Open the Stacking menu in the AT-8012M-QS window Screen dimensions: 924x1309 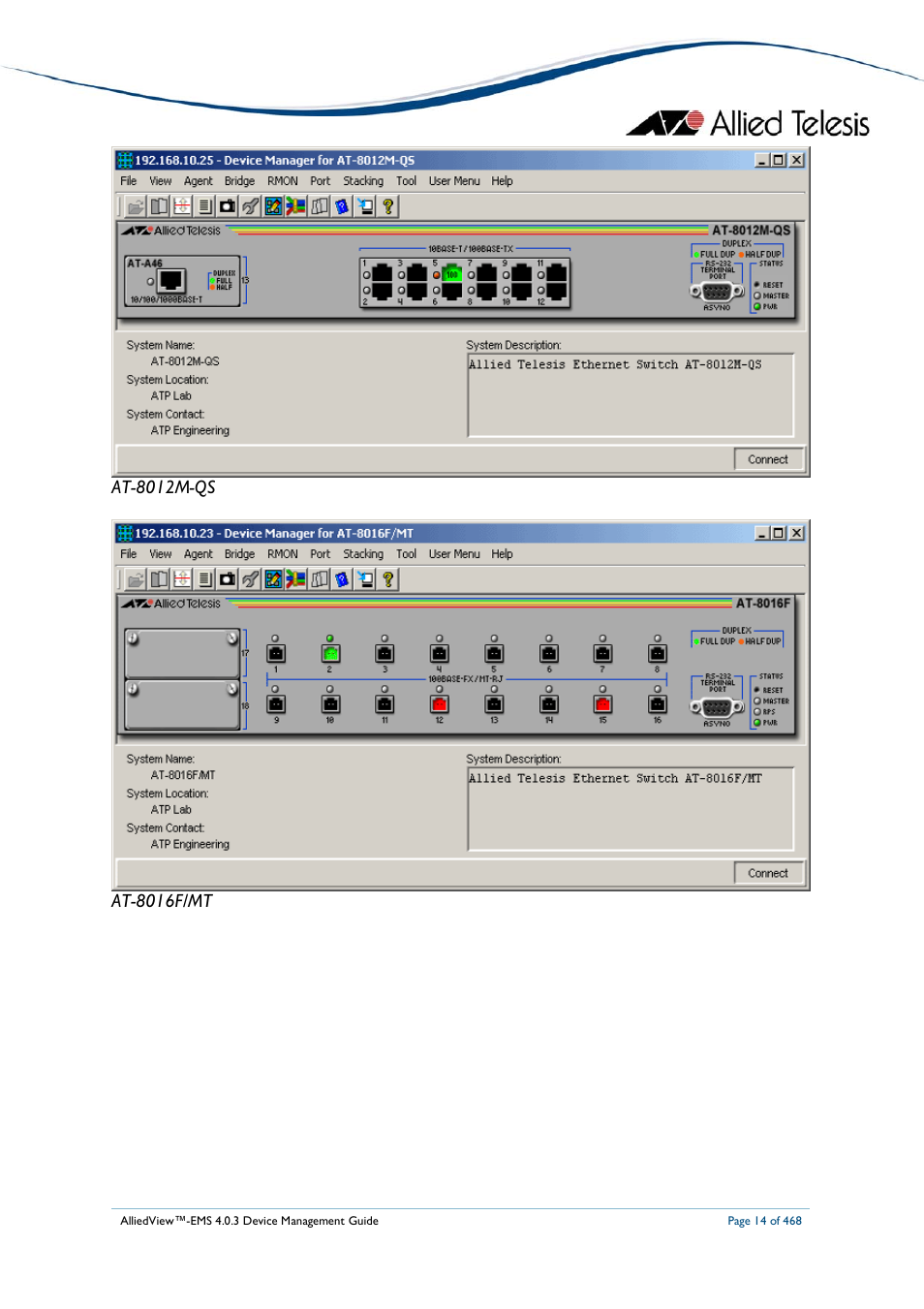click(363, 181)
